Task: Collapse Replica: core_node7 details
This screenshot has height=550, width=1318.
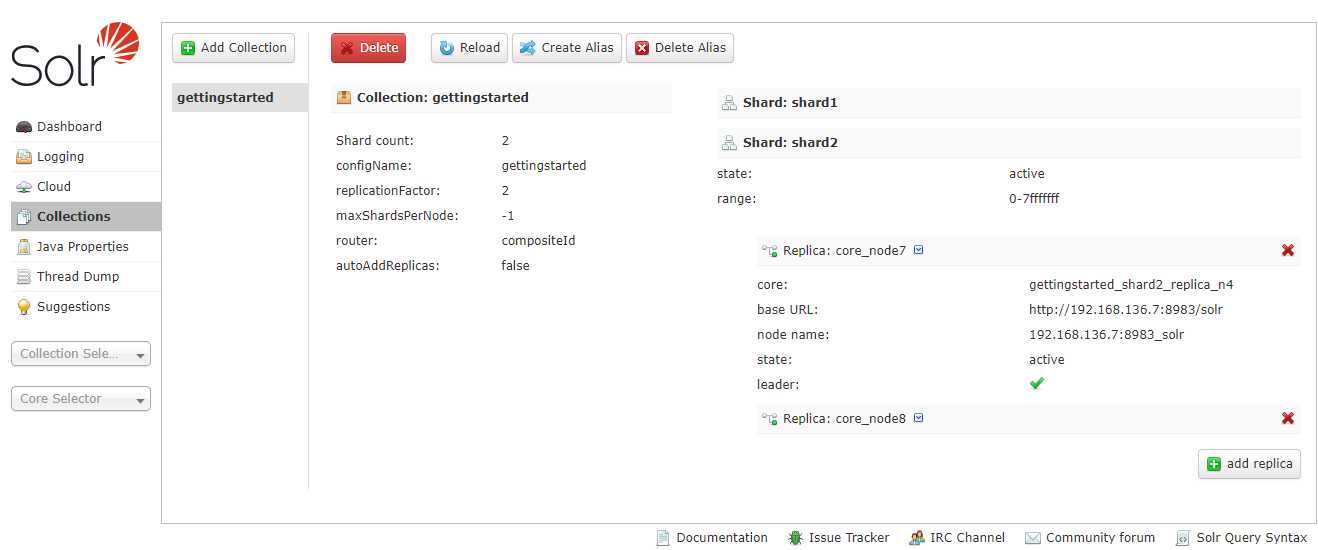Action: (x=844, y=251)
